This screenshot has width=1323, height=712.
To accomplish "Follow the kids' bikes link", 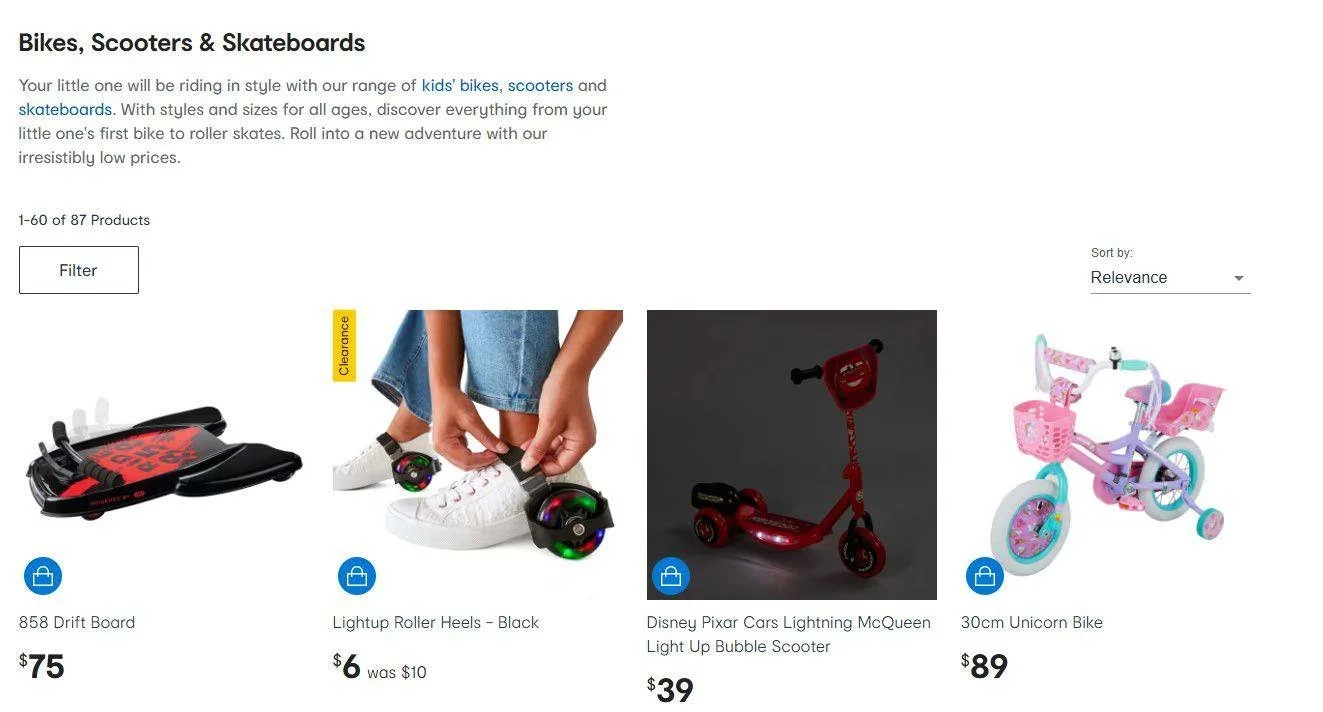I will pos(460,85).
